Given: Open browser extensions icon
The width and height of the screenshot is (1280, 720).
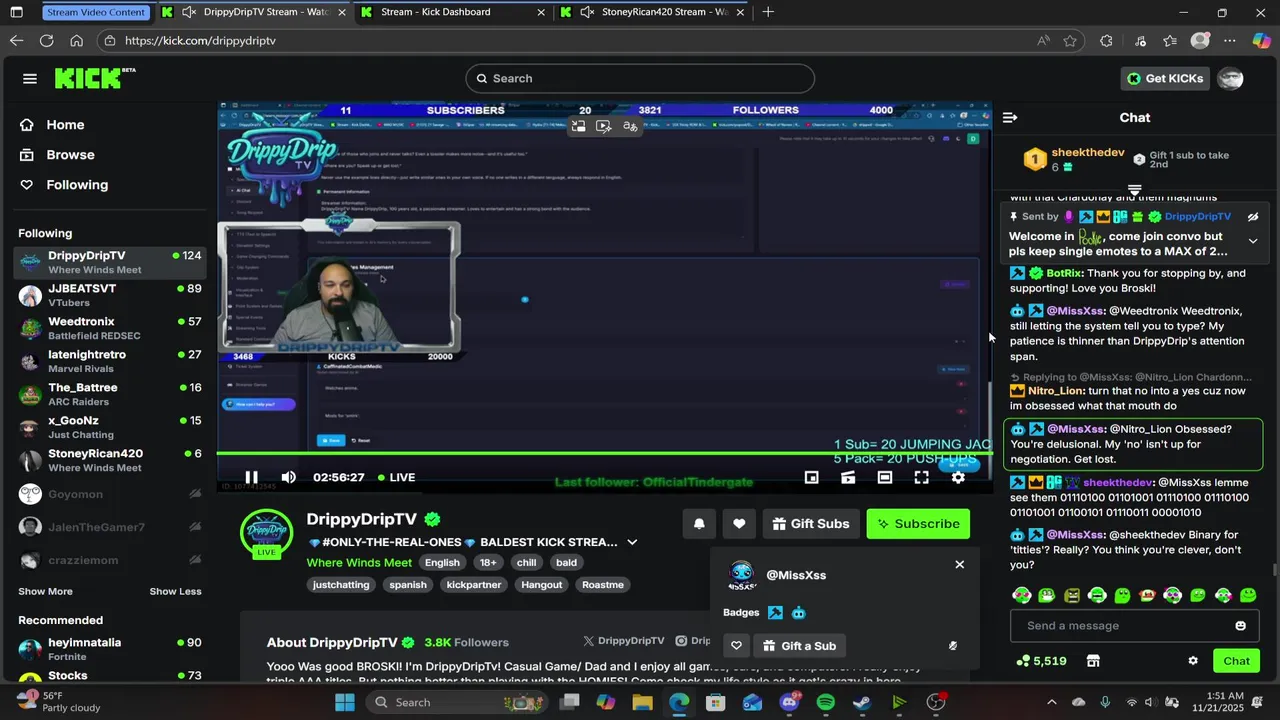Looking at the screenshot, I should [x=1106, y=41].
